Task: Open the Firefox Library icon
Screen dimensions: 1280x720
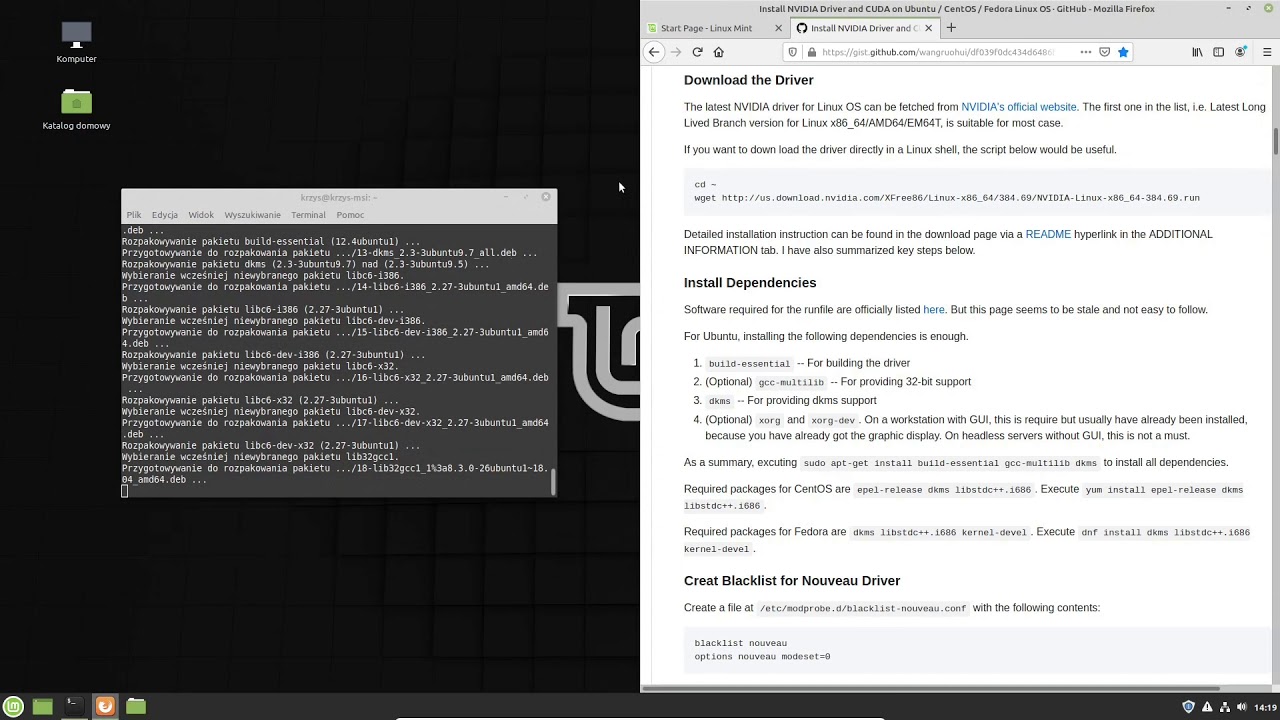Action: 1197,52
